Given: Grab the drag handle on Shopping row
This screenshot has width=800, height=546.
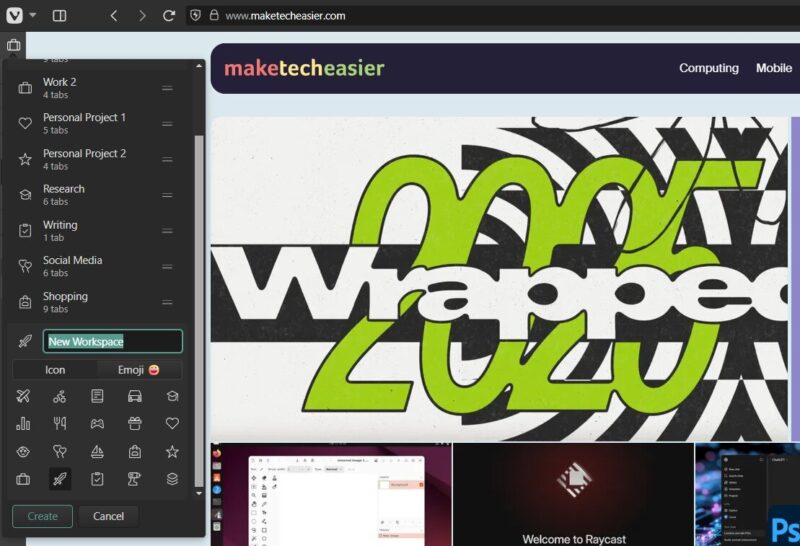Looking at the screenshot, I should coord(167,303).
